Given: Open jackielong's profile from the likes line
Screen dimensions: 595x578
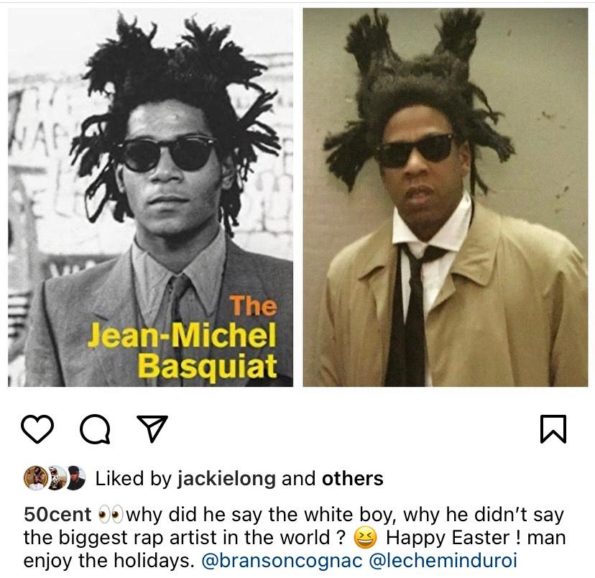Looking at the screenshot, I should (x=227, y=478).
